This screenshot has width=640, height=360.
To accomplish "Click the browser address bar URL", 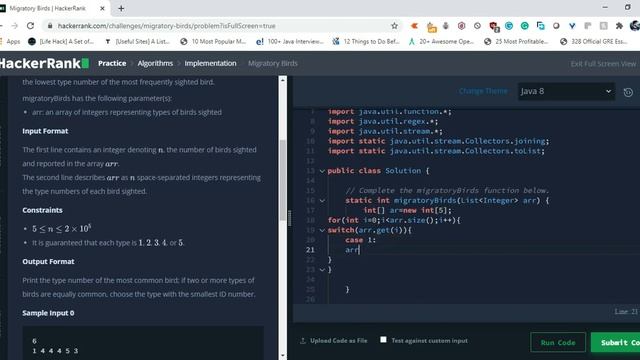I will [167, 26].
